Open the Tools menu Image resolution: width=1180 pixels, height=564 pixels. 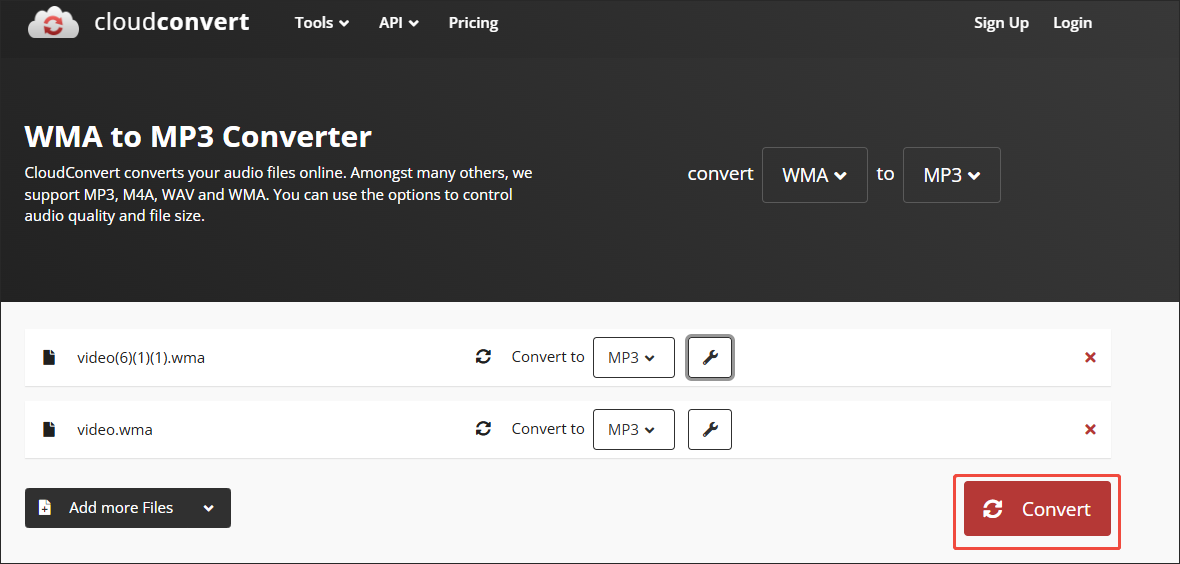(322, 23)
